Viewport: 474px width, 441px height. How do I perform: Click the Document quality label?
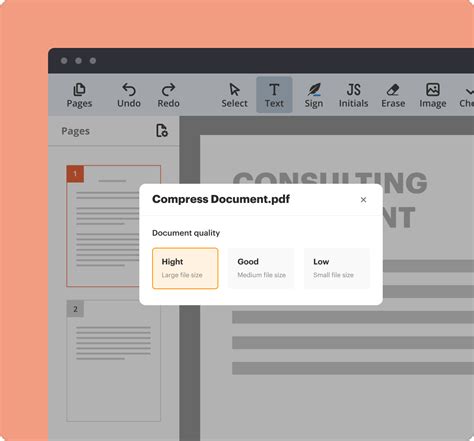point(186,233)
